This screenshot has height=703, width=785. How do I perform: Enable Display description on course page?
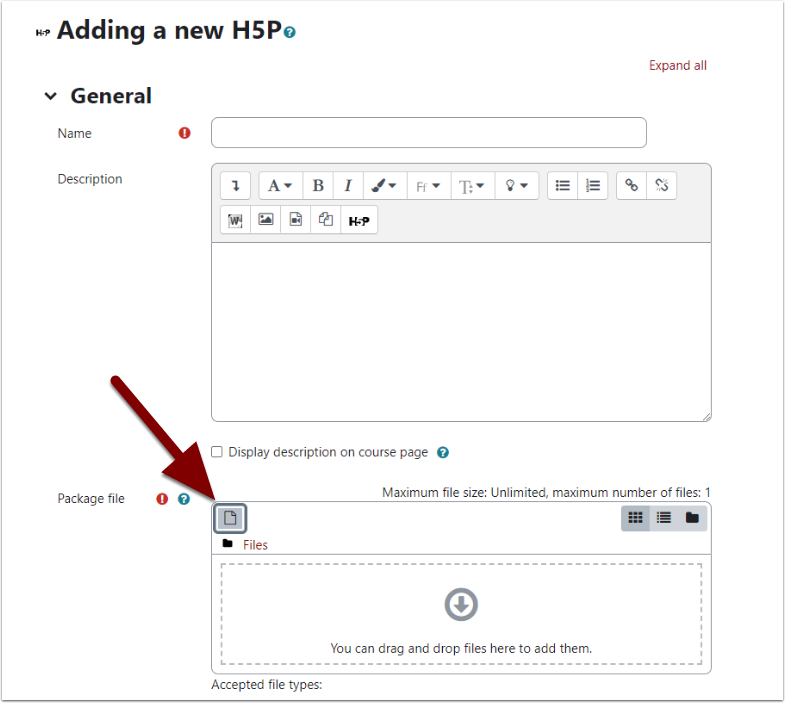point(218,452)
